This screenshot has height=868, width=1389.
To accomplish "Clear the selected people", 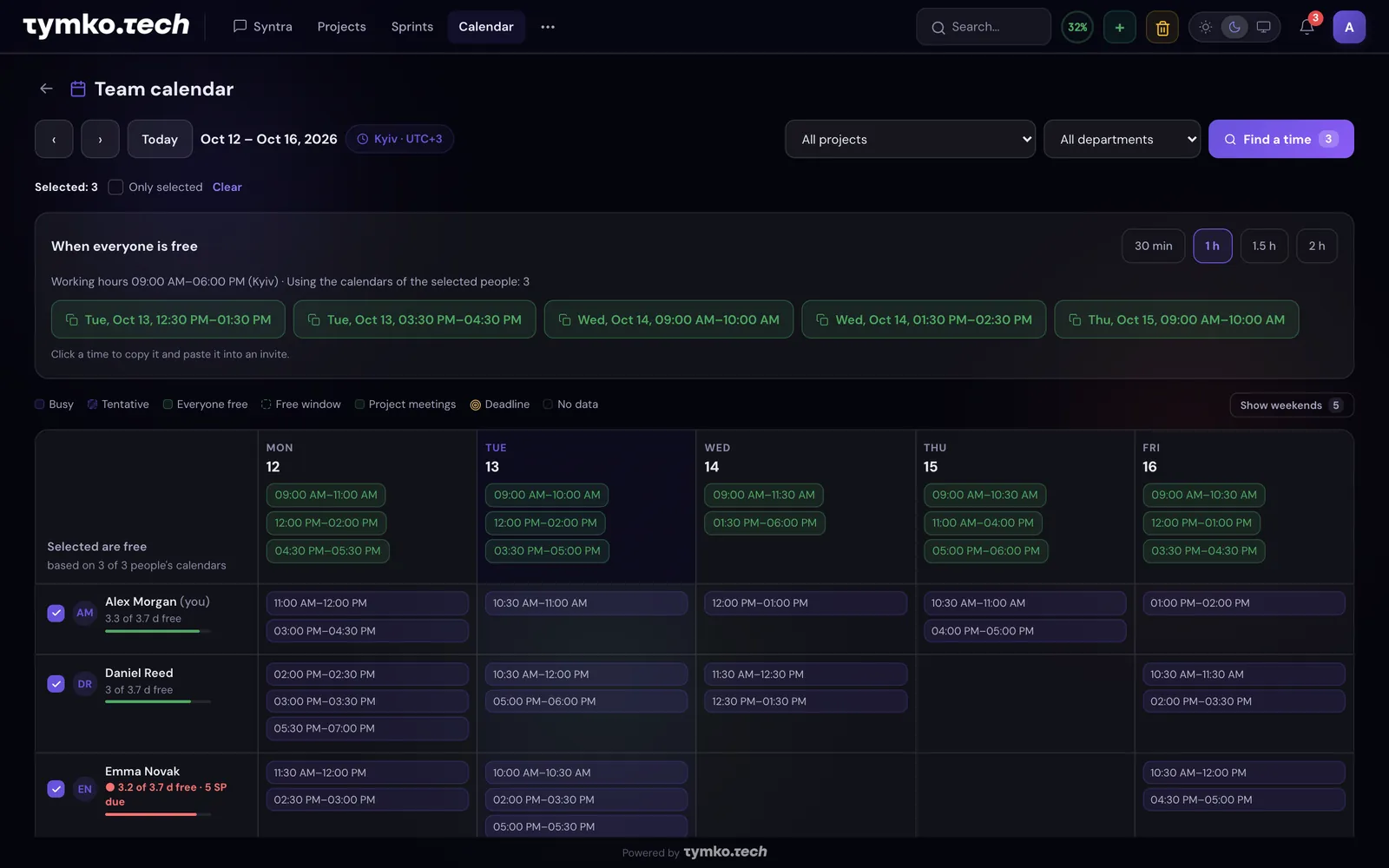I will pos(227,187).
